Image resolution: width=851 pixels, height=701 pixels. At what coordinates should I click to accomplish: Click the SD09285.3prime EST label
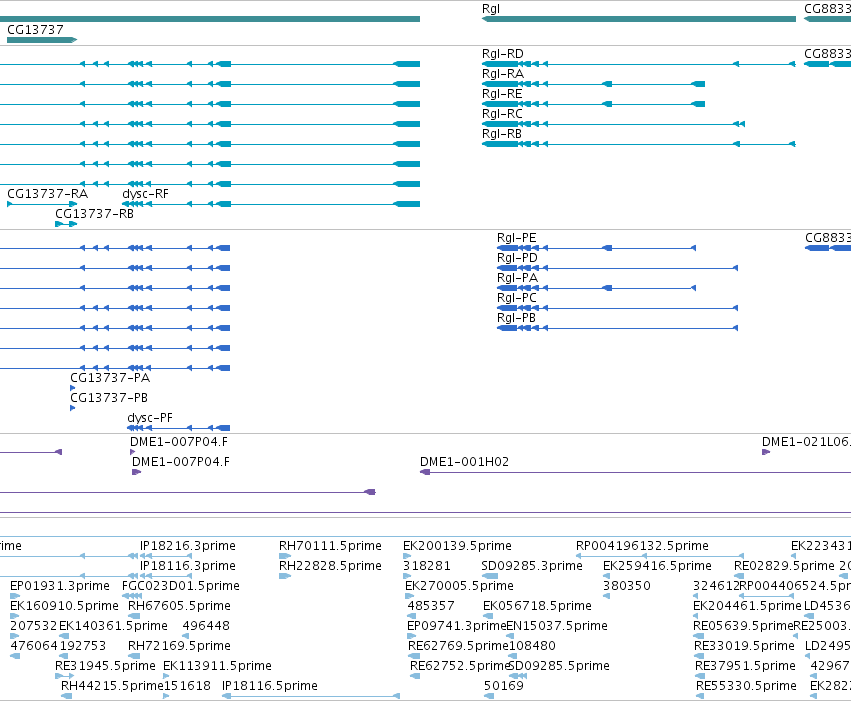pyautogui.click(x=532, y=566)
